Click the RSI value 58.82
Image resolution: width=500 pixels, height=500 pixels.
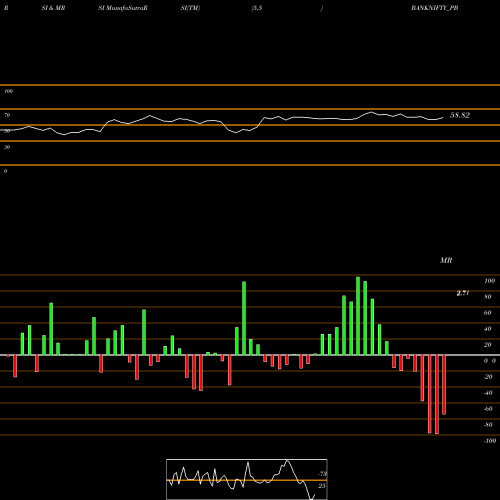coord(460,115)
